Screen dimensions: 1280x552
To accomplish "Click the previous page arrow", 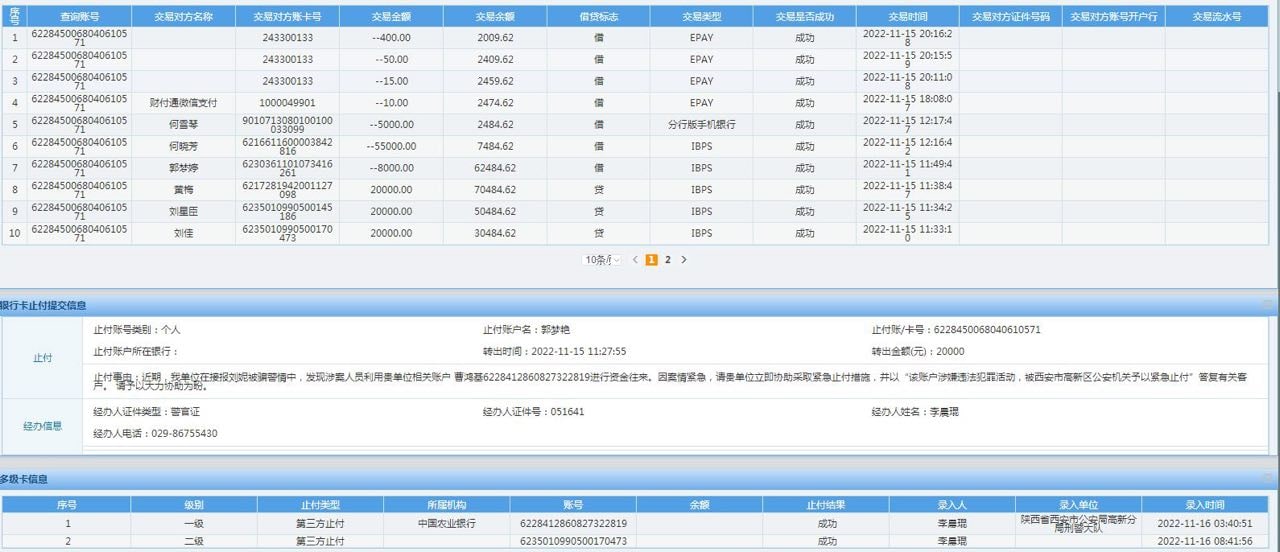I will click(635, 260).
